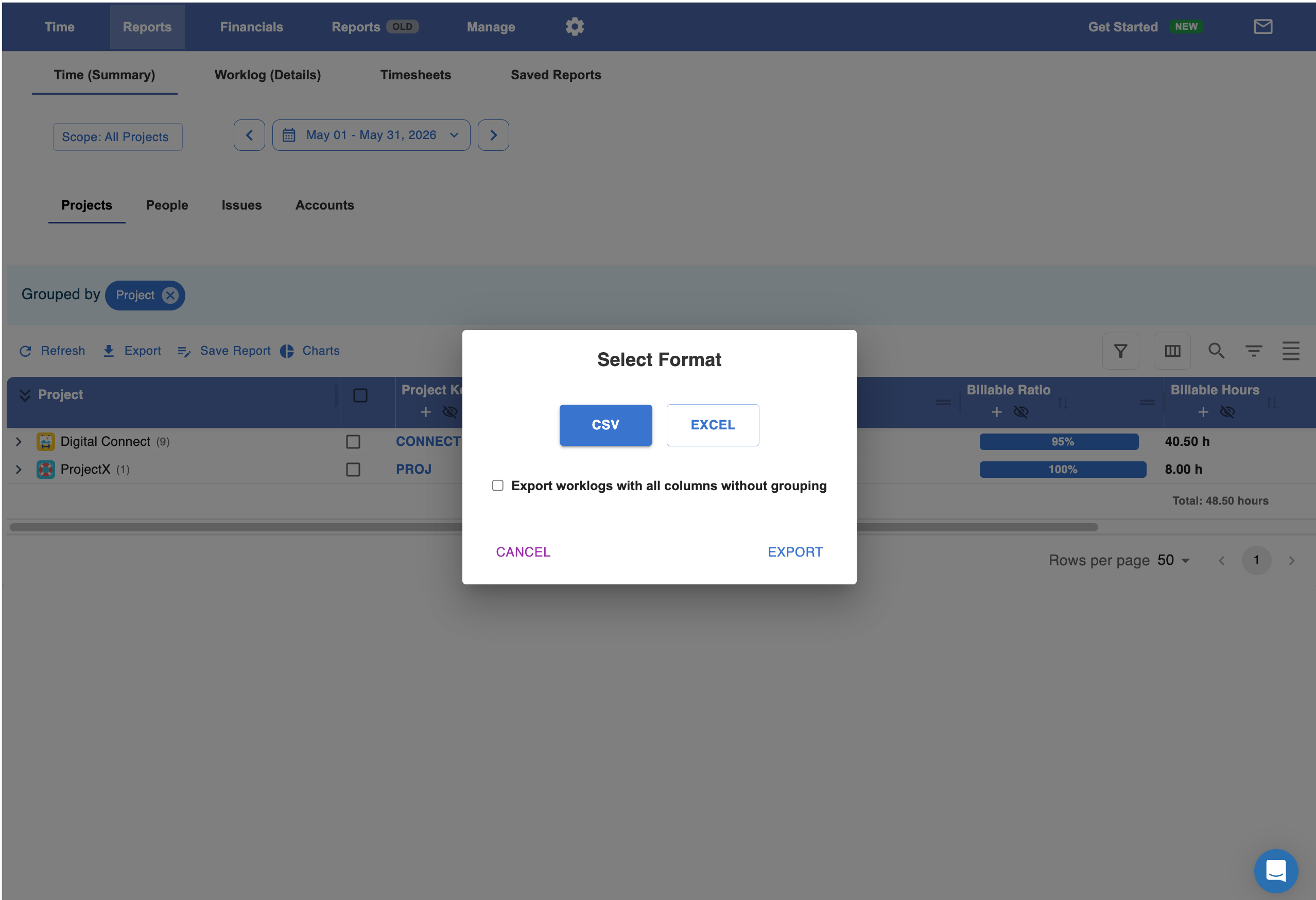The image size is (1316, 900).
Task: Switch to People tab
Action: coord(166,205)
